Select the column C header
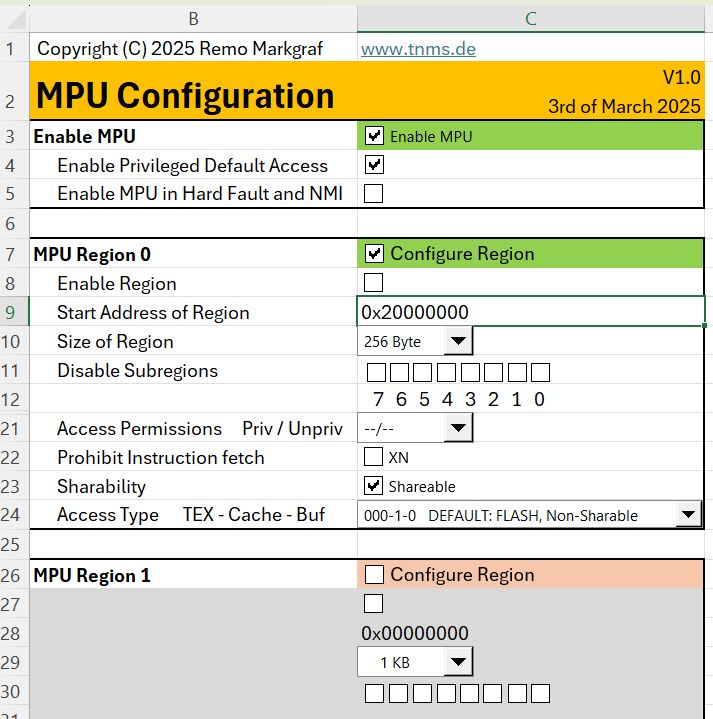 [530, 18]
